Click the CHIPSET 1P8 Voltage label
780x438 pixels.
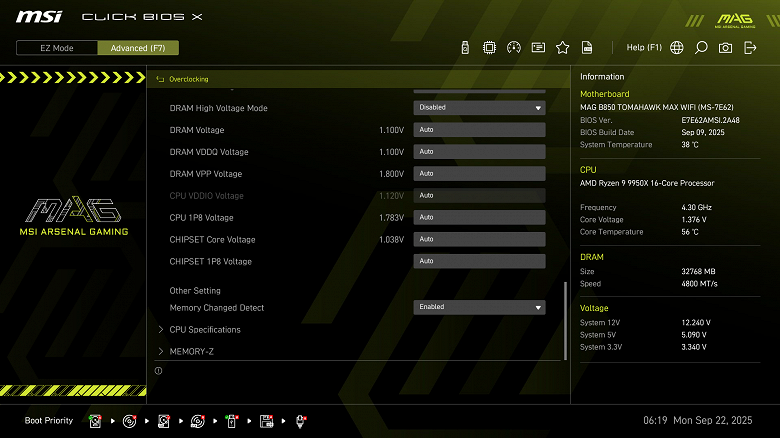tap(210, 261)
